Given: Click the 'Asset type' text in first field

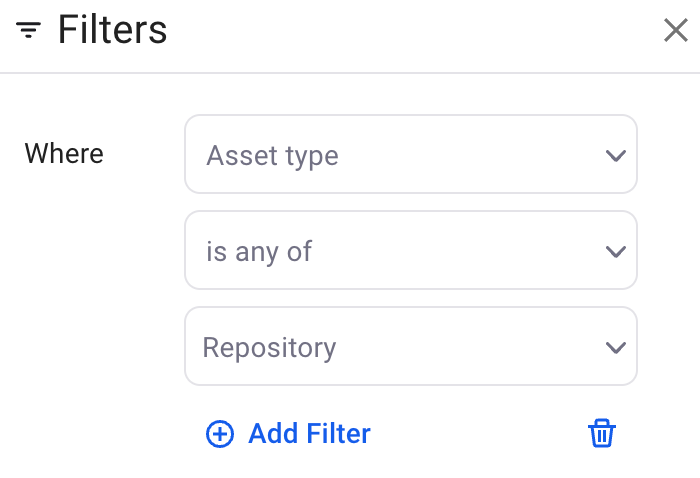Looking at the screenshot, I should click(272, 156).
